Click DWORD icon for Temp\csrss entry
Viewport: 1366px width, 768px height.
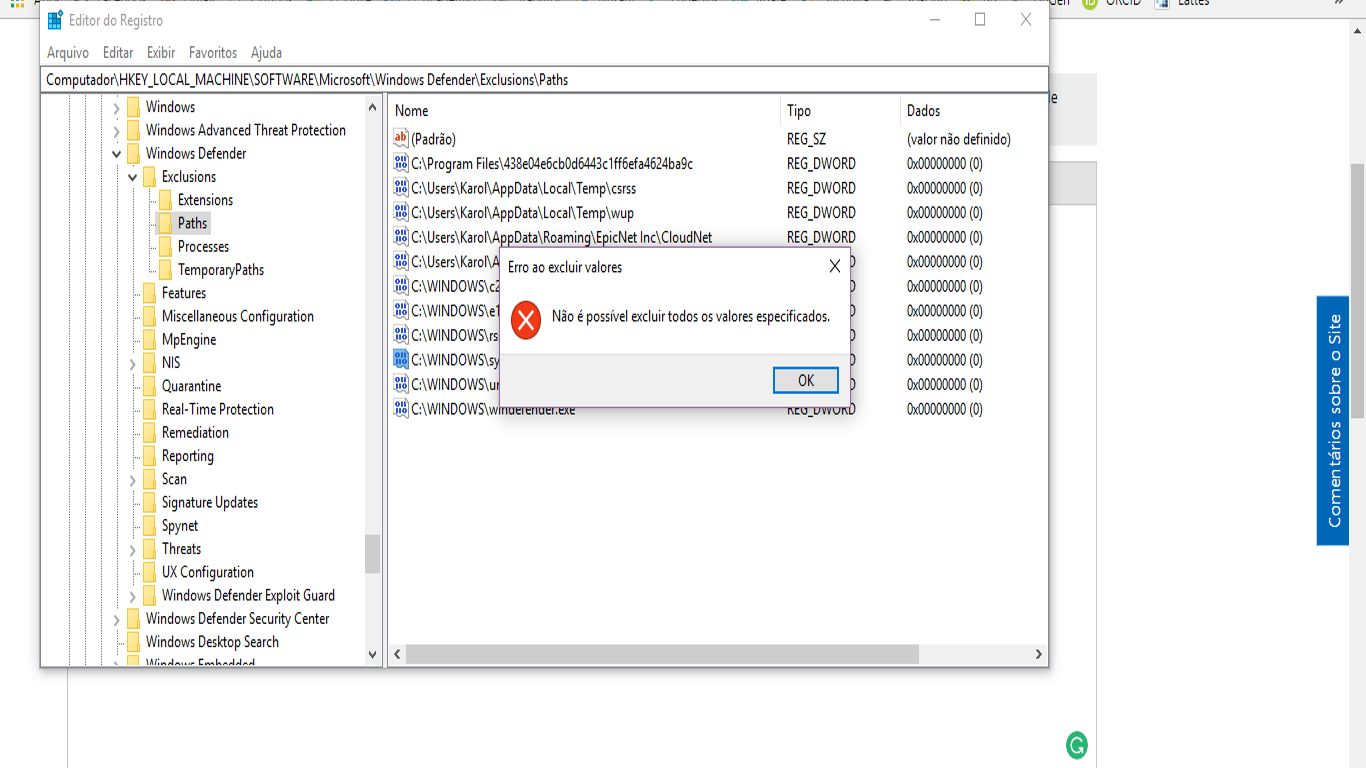pyautogui.click(x=401, y=188)
